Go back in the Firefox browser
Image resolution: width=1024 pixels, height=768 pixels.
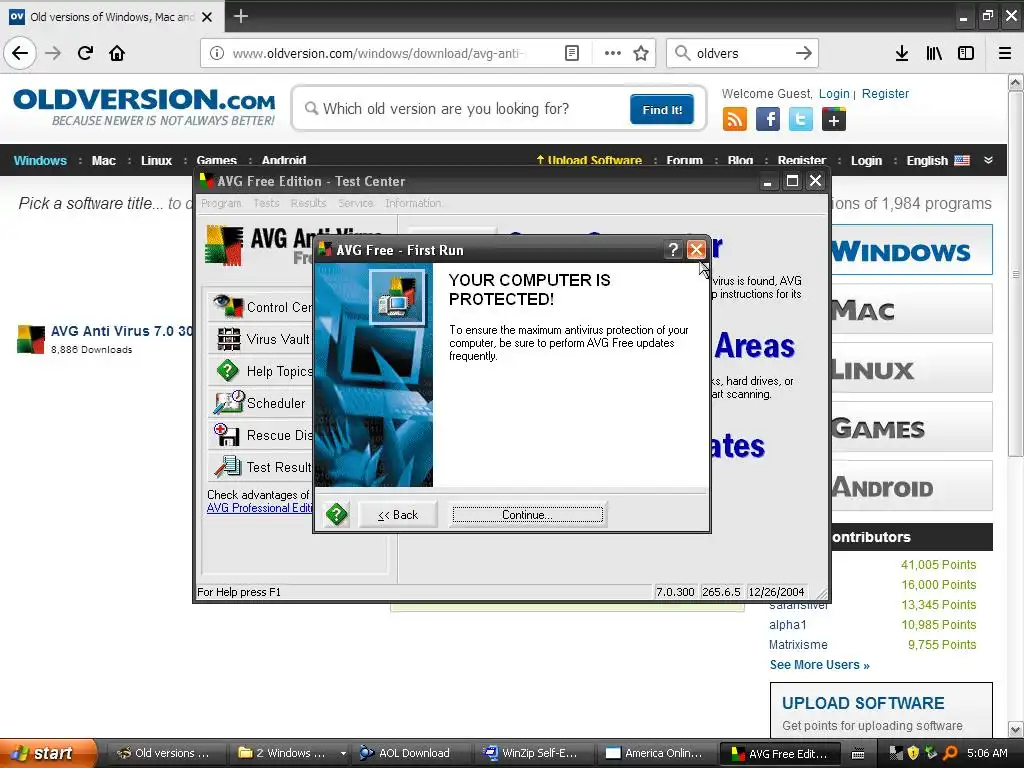click(20, 53)
